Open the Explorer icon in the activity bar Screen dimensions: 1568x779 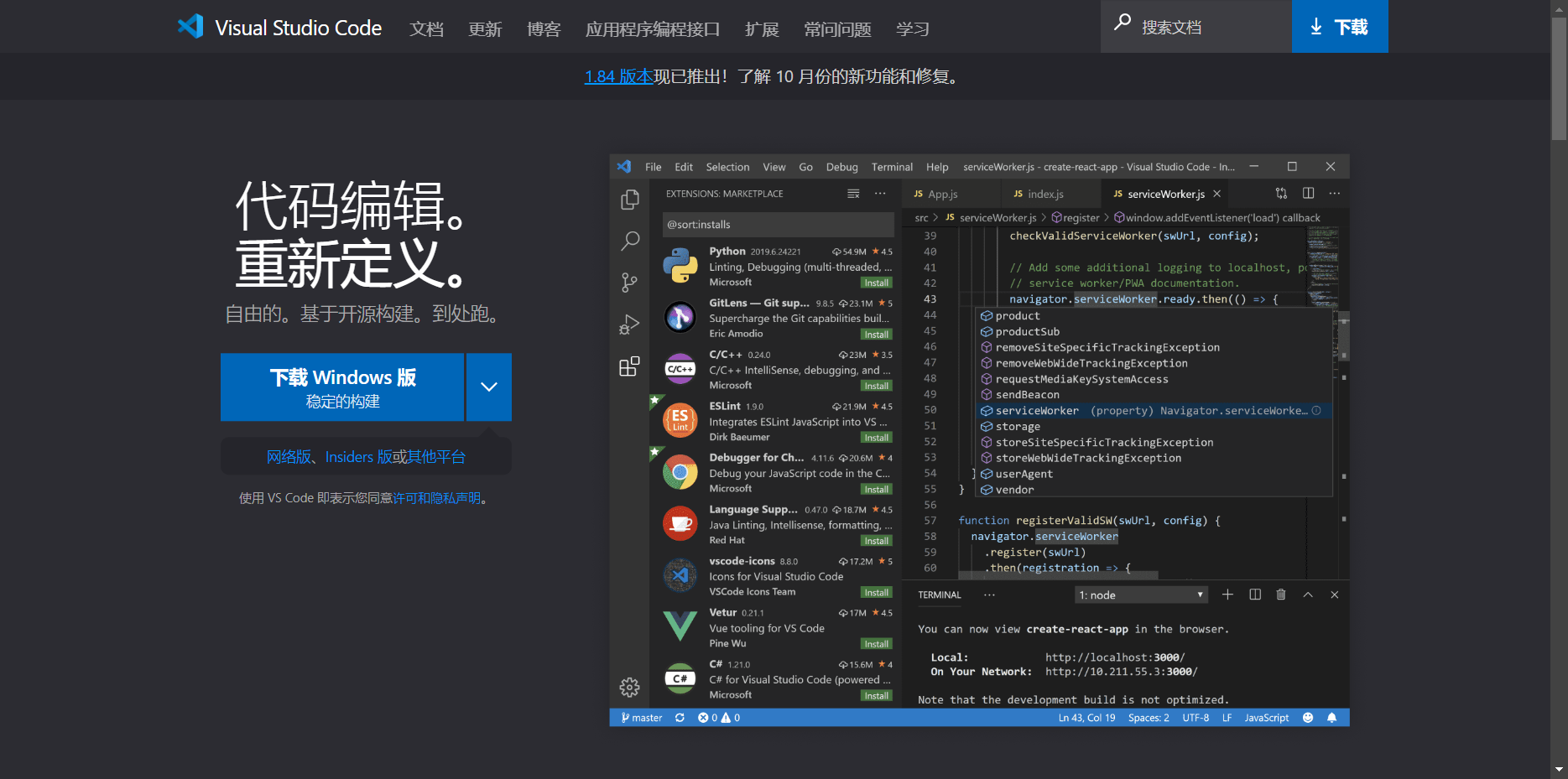click(x=629, y=200)
